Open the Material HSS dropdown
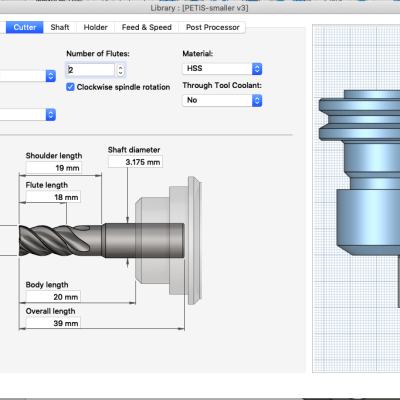Image resolution: width=400 pixels, height=400 pixels. [222, 69]
